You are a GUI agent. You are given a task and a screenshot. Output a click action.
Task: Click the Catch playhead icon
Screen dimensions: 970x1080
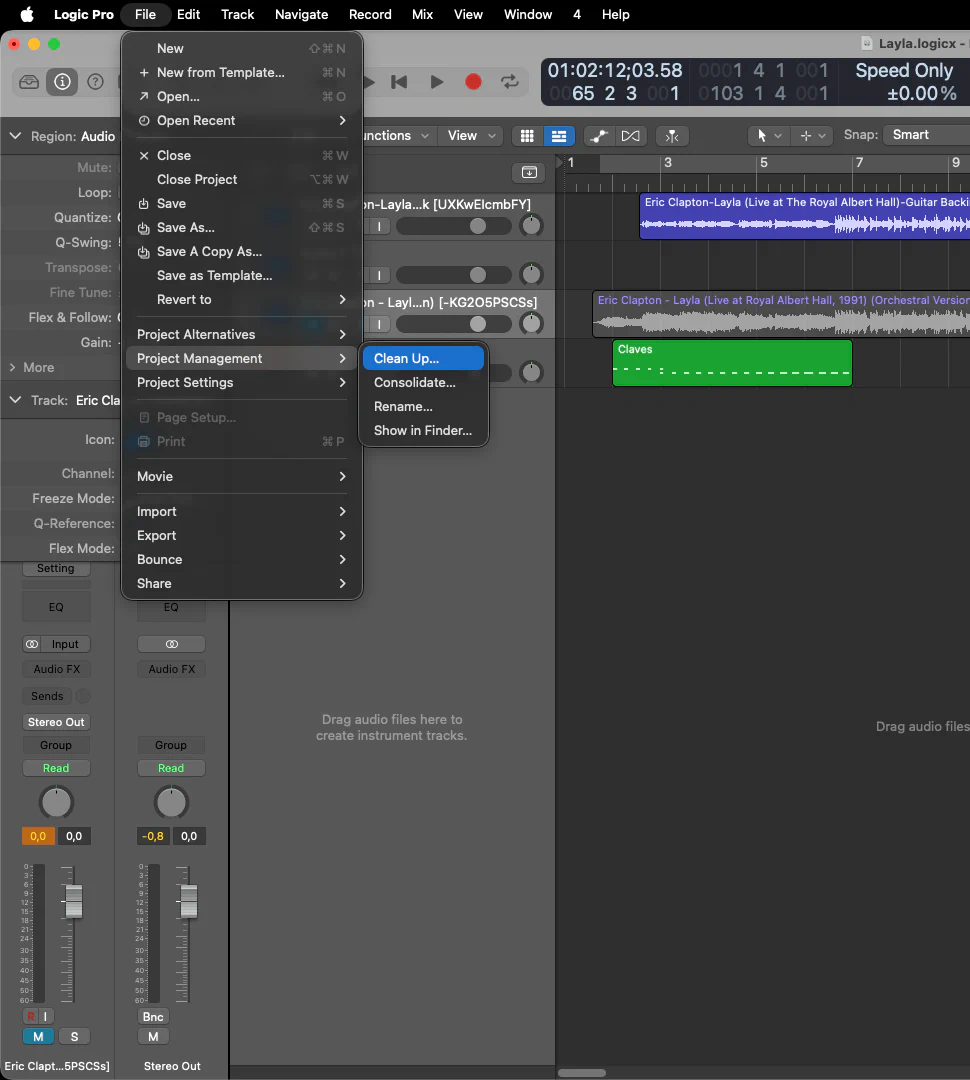pos(672,136)
